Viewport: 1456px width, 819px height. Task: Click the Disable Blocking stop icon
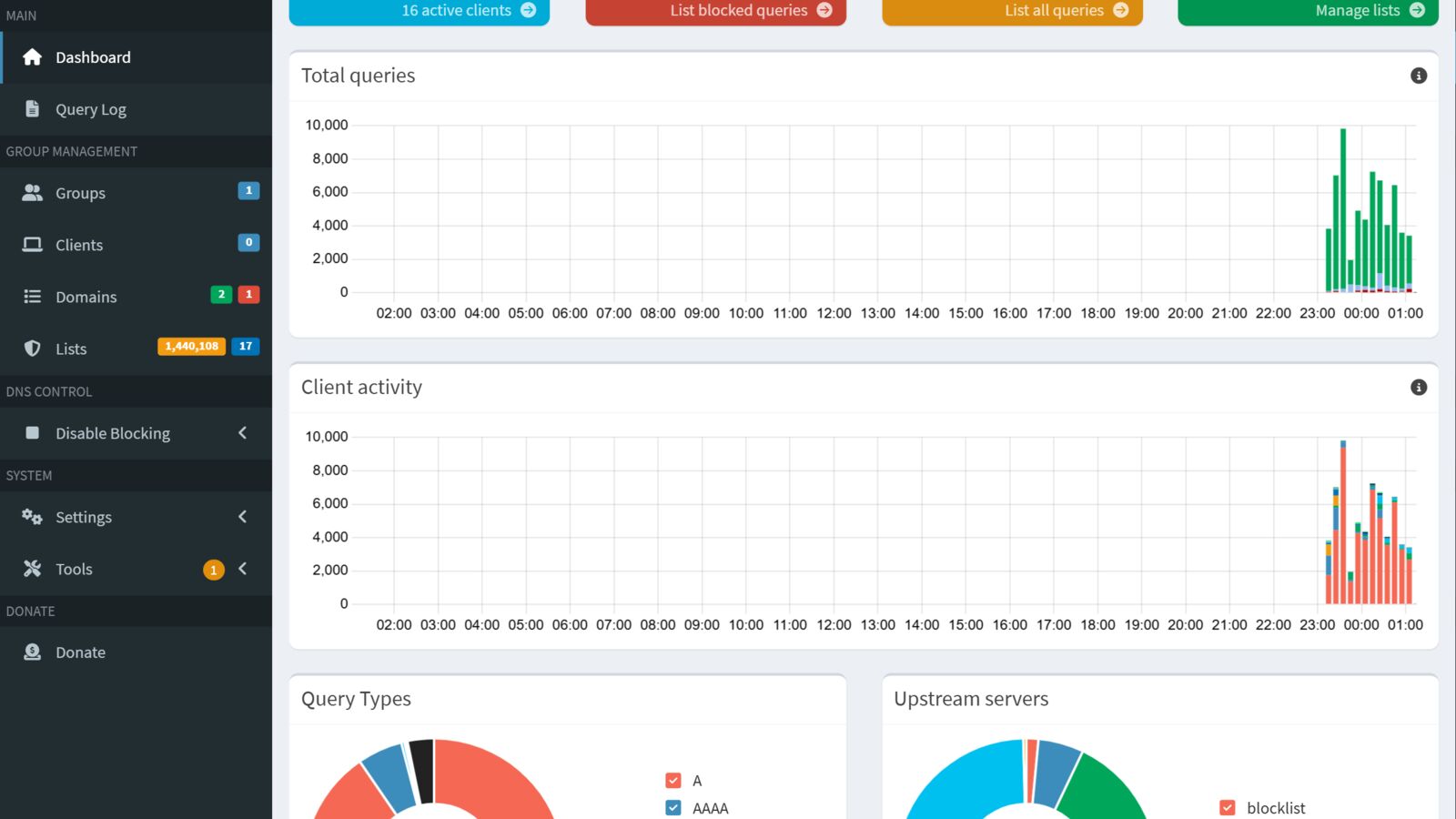32,433
